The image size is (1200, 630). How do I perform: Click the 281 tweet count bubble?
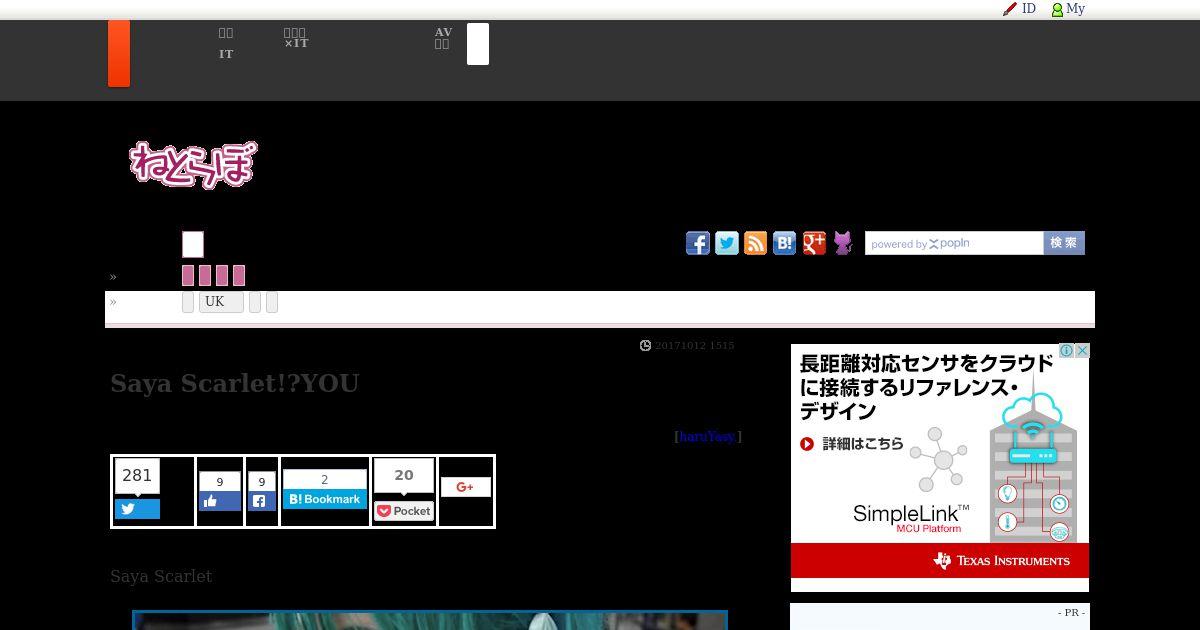point(137,476)
